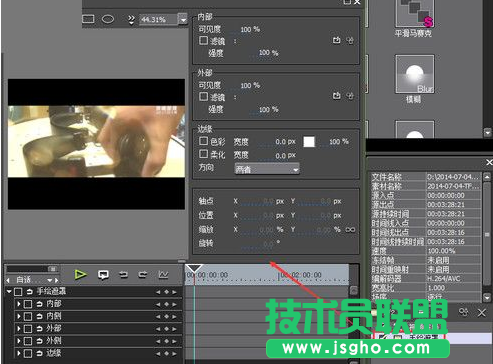Screen dimensions: 493x364
Task: Reset 内部 row with return-arrow icon
Action: (39, 304)
